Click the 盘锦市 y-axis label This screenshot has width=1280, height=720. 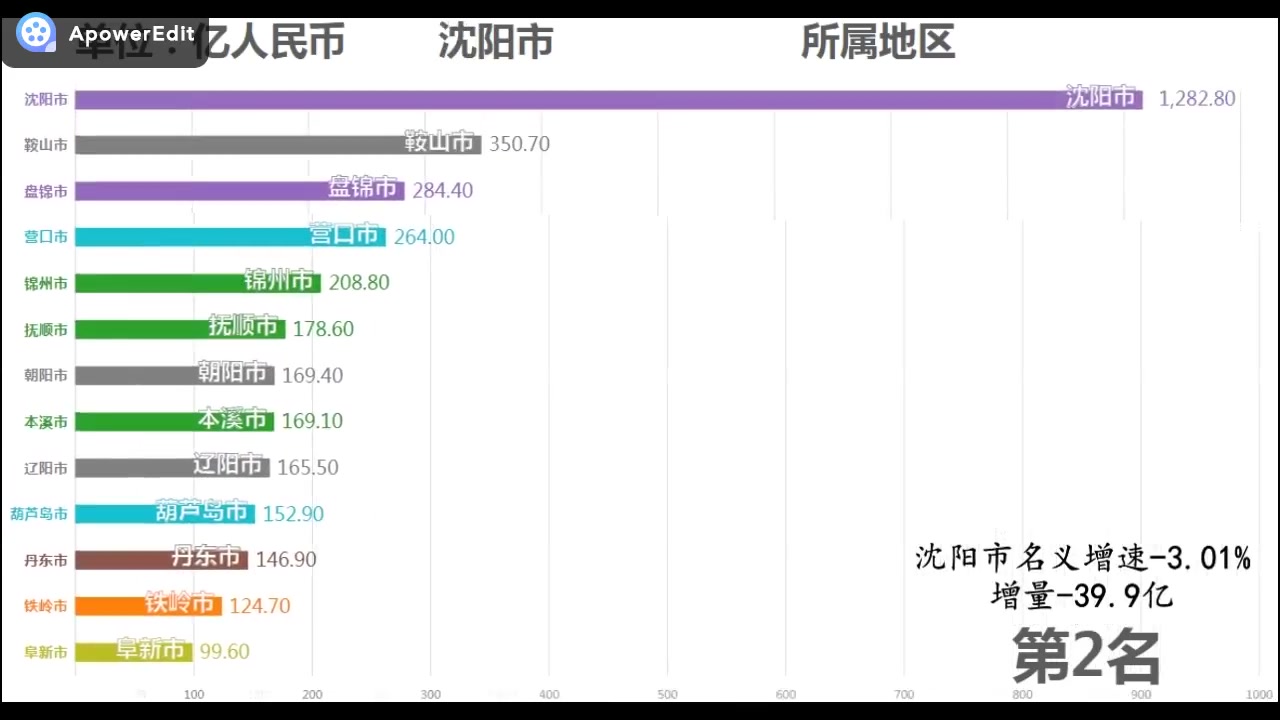coord(46,192)
